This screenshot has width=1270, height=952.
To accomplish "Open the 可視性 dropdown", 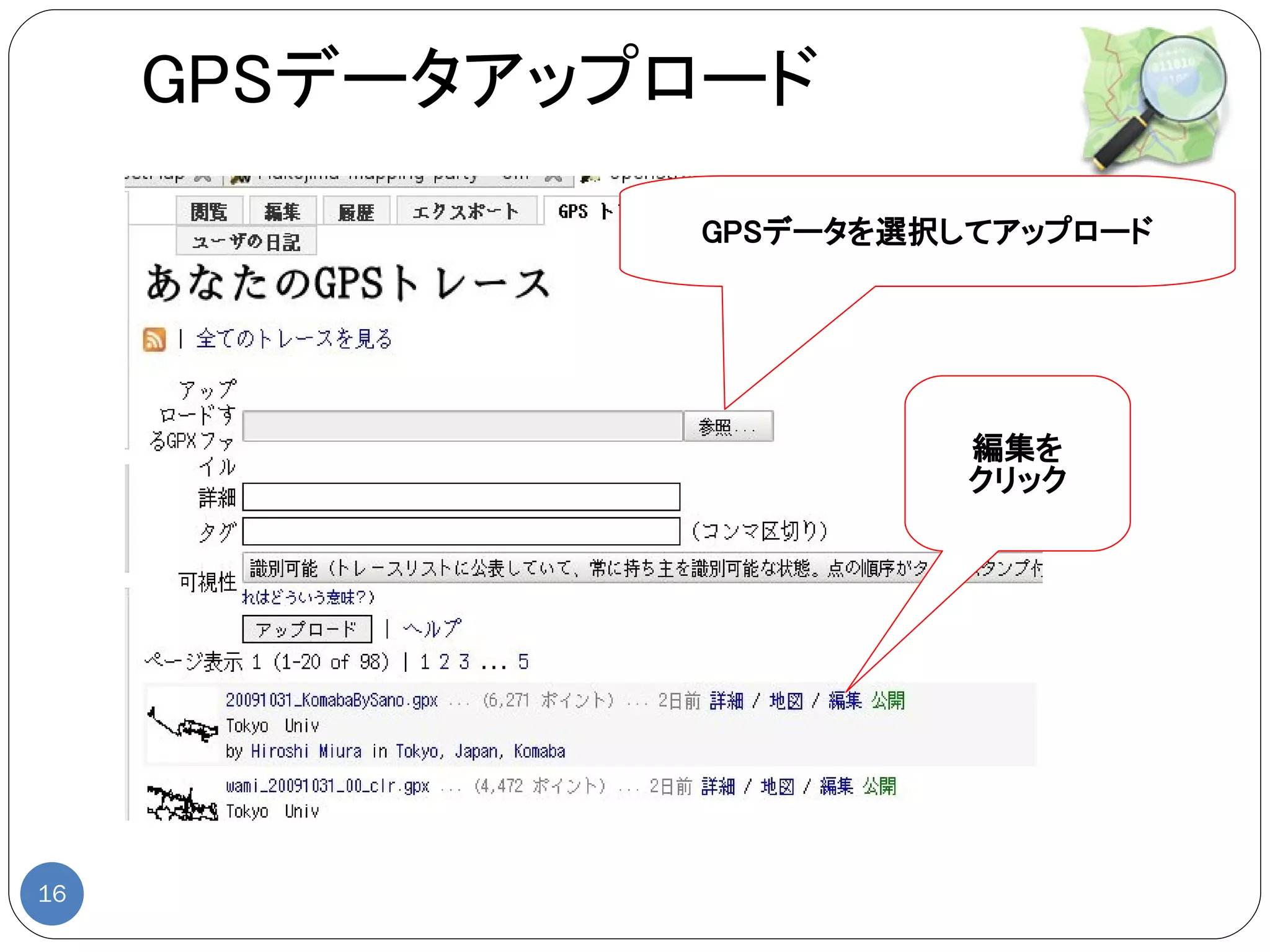I will pos(642,568).
